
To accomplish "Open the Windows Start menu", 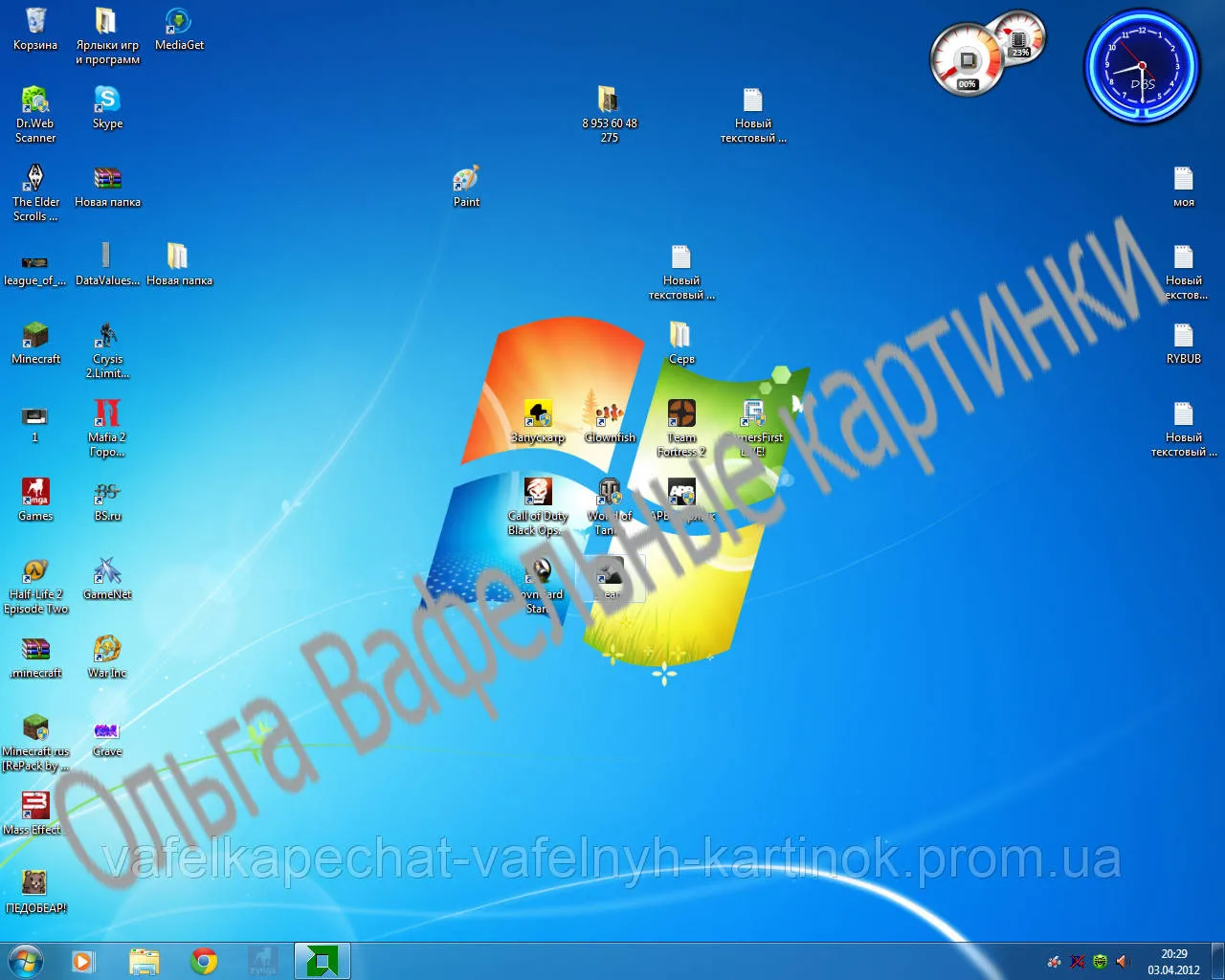I will click(x=26, y=961).
